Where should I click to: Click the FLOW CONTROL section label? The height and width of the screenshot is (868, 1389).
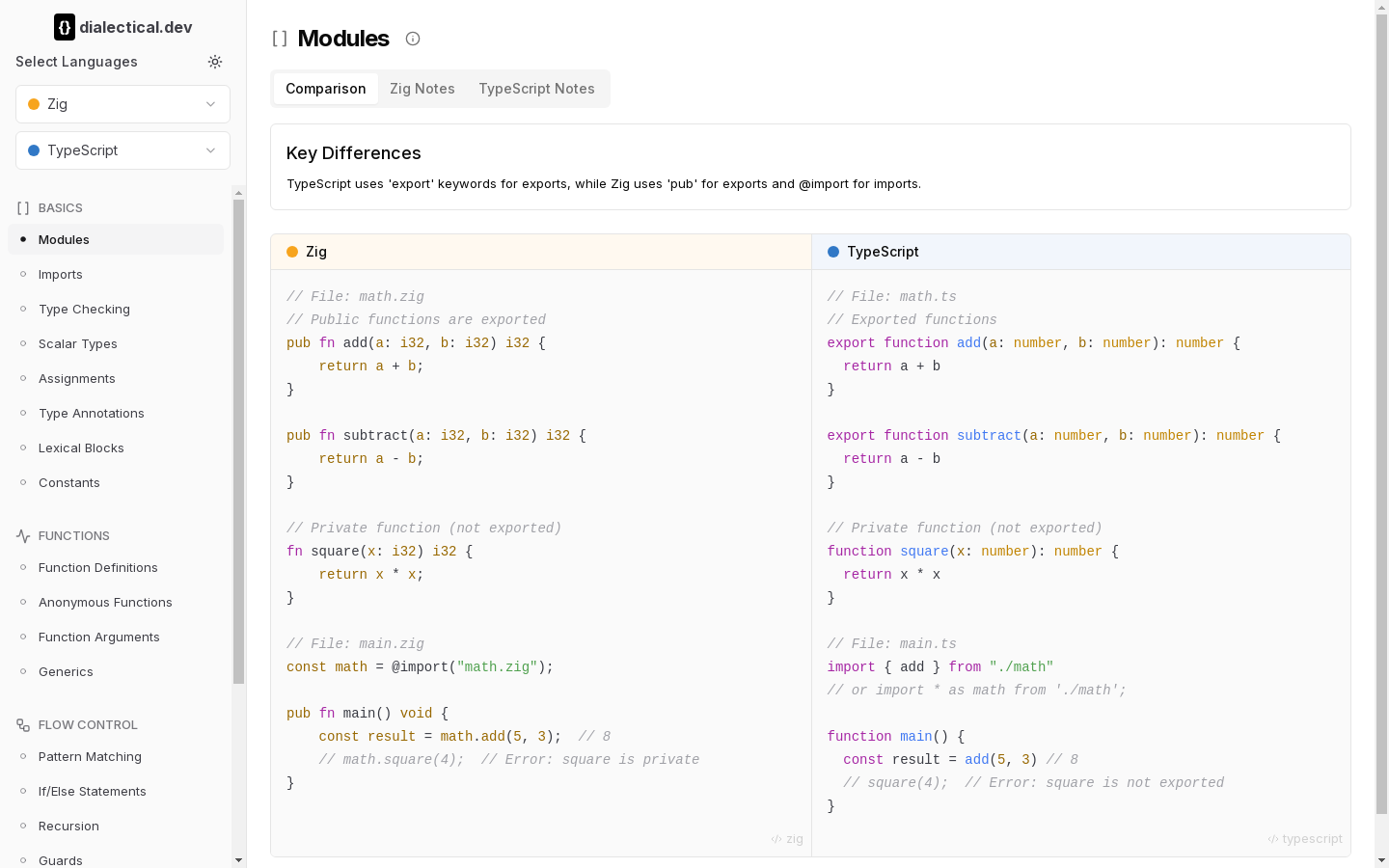click(x=88, y=725)
